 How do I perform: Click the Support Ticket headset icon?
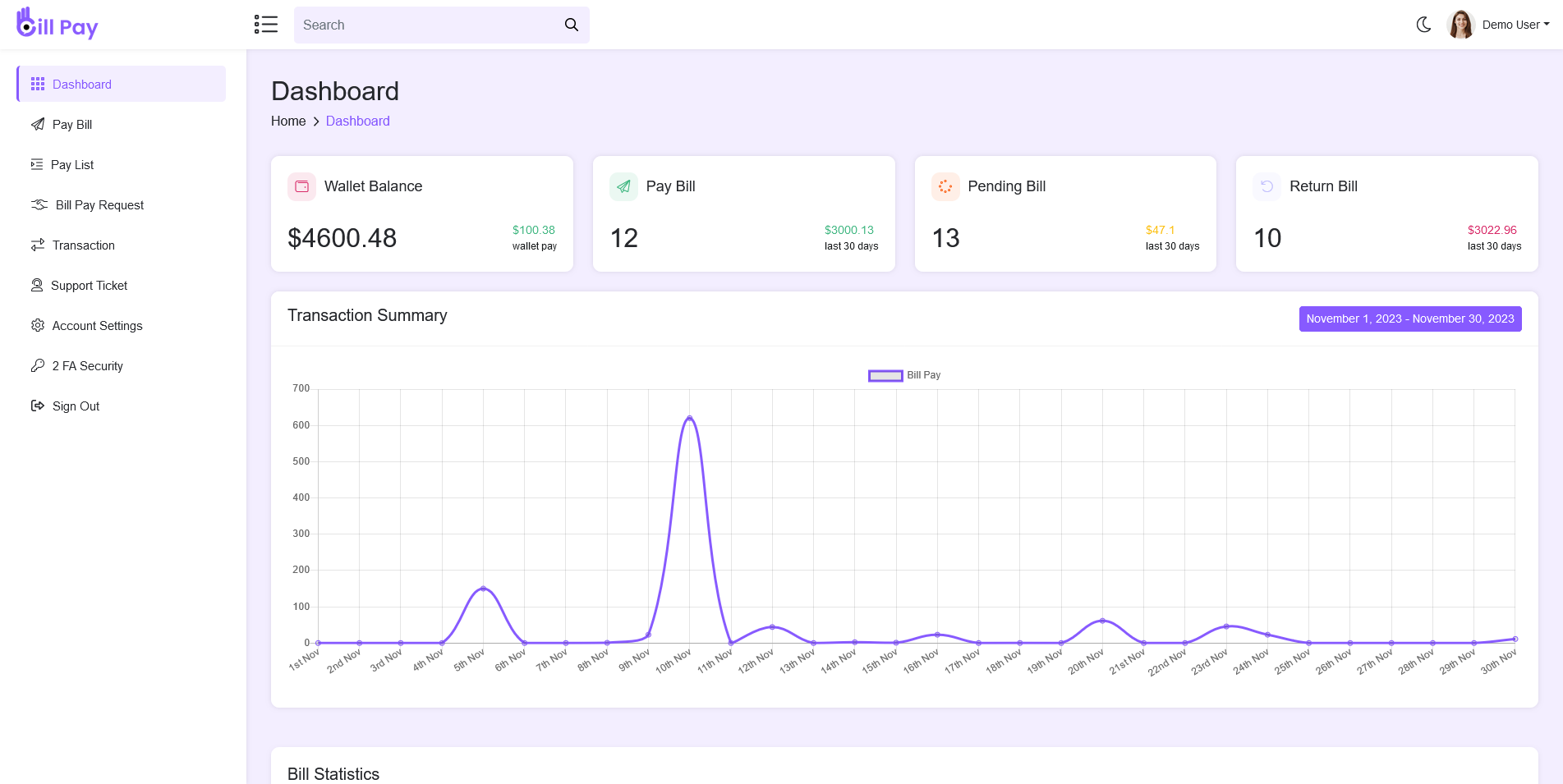coord(37,285)
